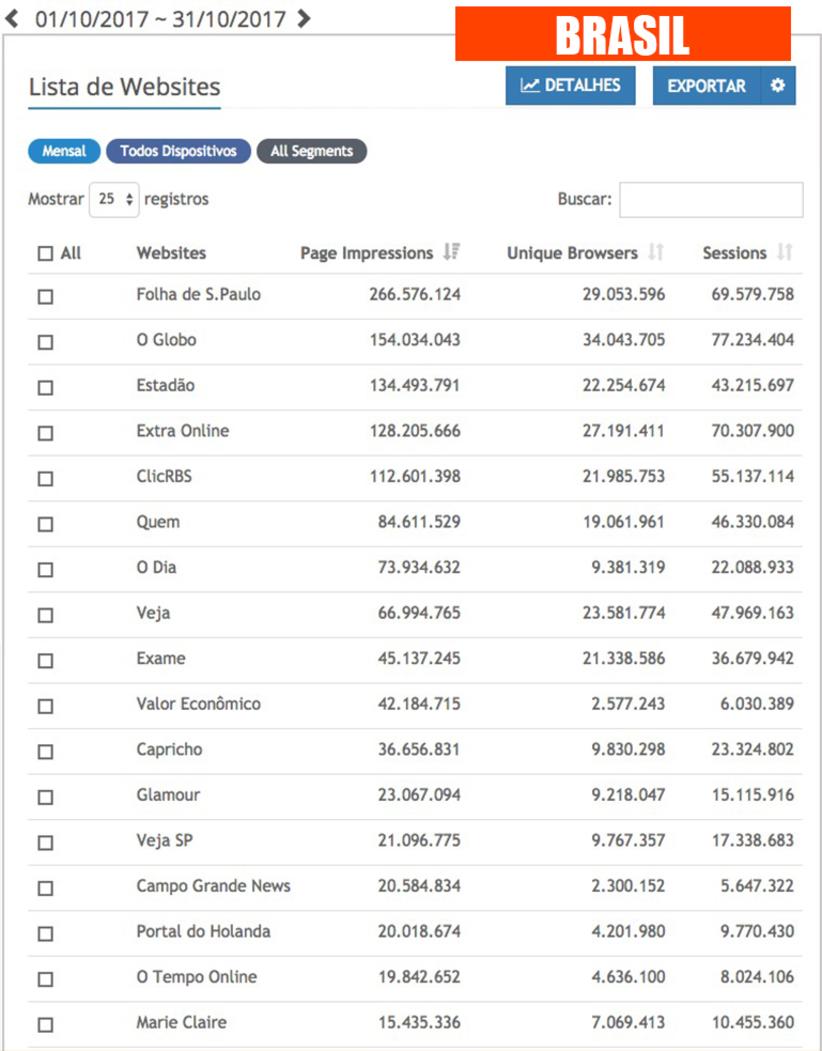Check the Marie Claire row checkbox
The width and height of the screenshot is (822, 1051).
[x=45, y=1025]
